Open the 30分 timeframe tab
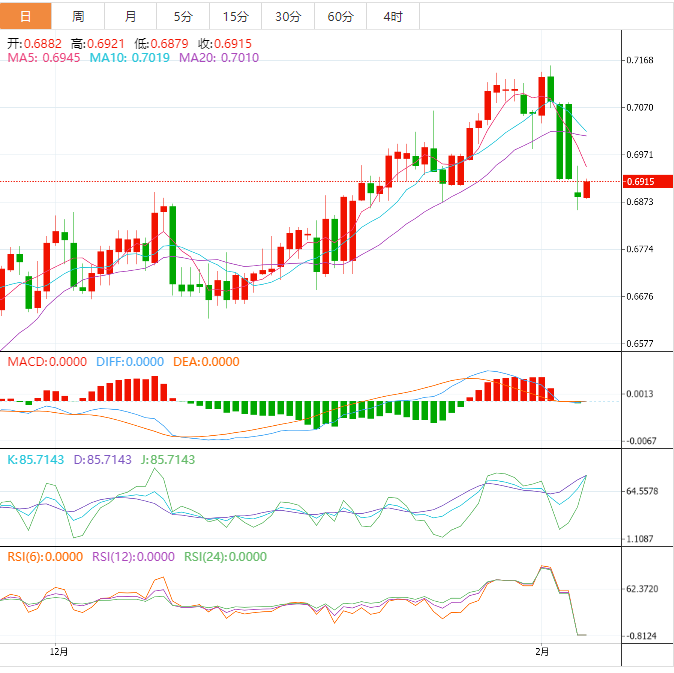Image resolution: width=674 pixels, height=673 pixels. tap(288, 16)
